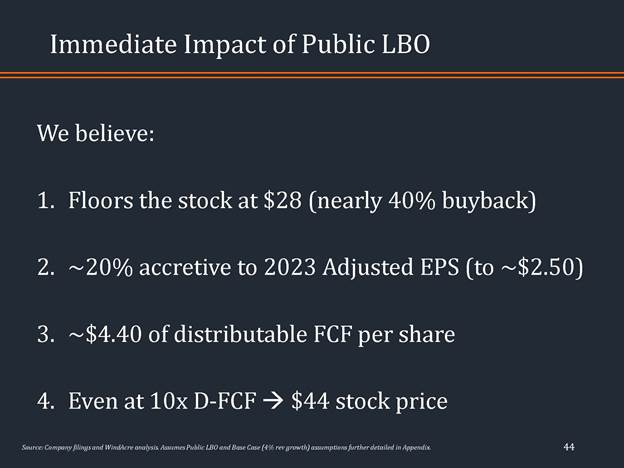Click the orange divider line under the title

pos(312,75)
